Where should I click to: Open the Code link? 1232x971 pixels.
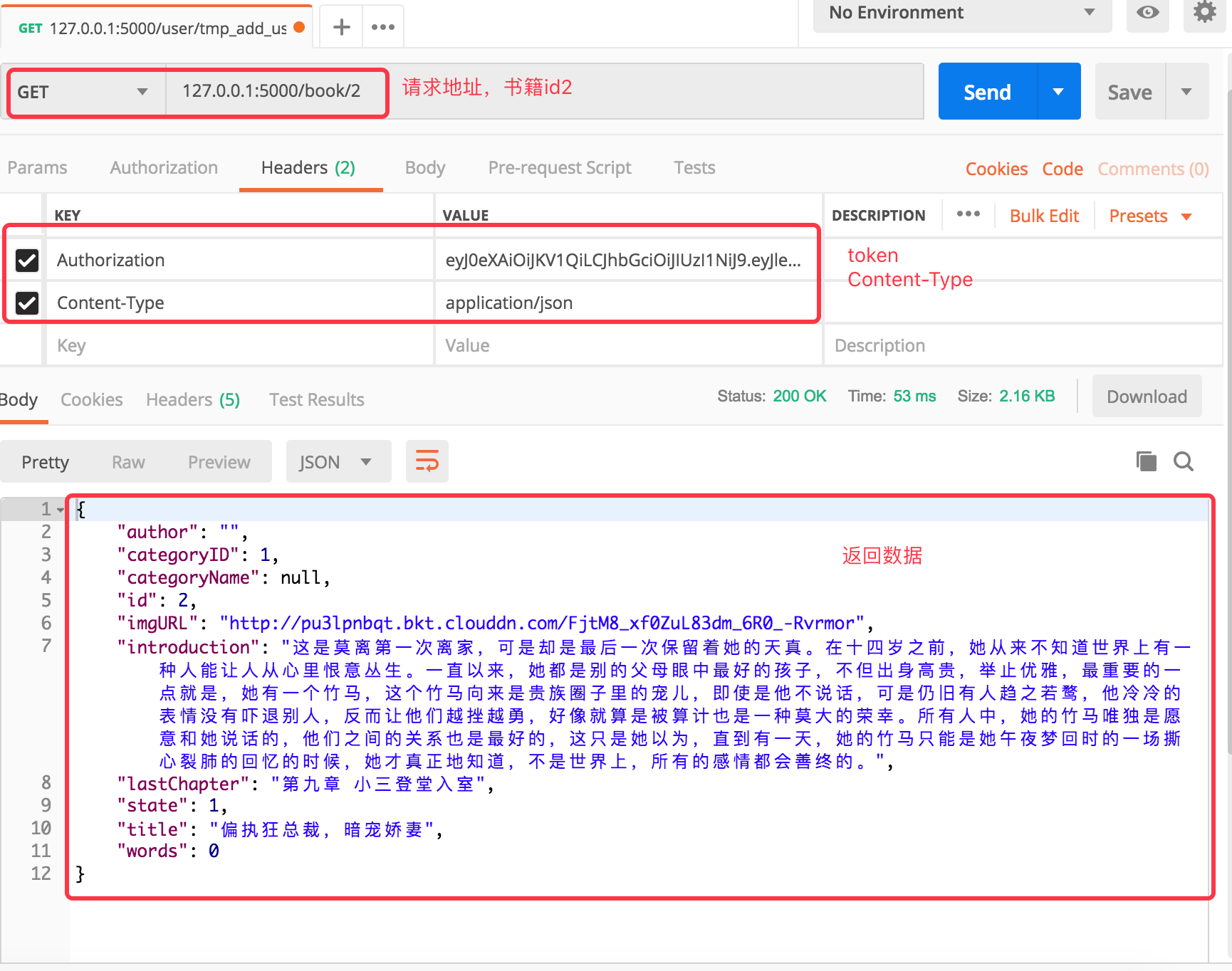click(1063, 169)
